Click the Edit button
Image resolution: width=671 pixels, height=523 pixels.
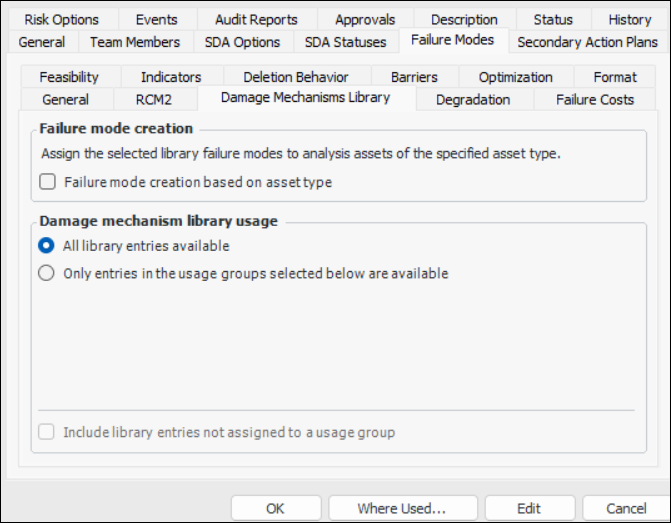point(529,508)
